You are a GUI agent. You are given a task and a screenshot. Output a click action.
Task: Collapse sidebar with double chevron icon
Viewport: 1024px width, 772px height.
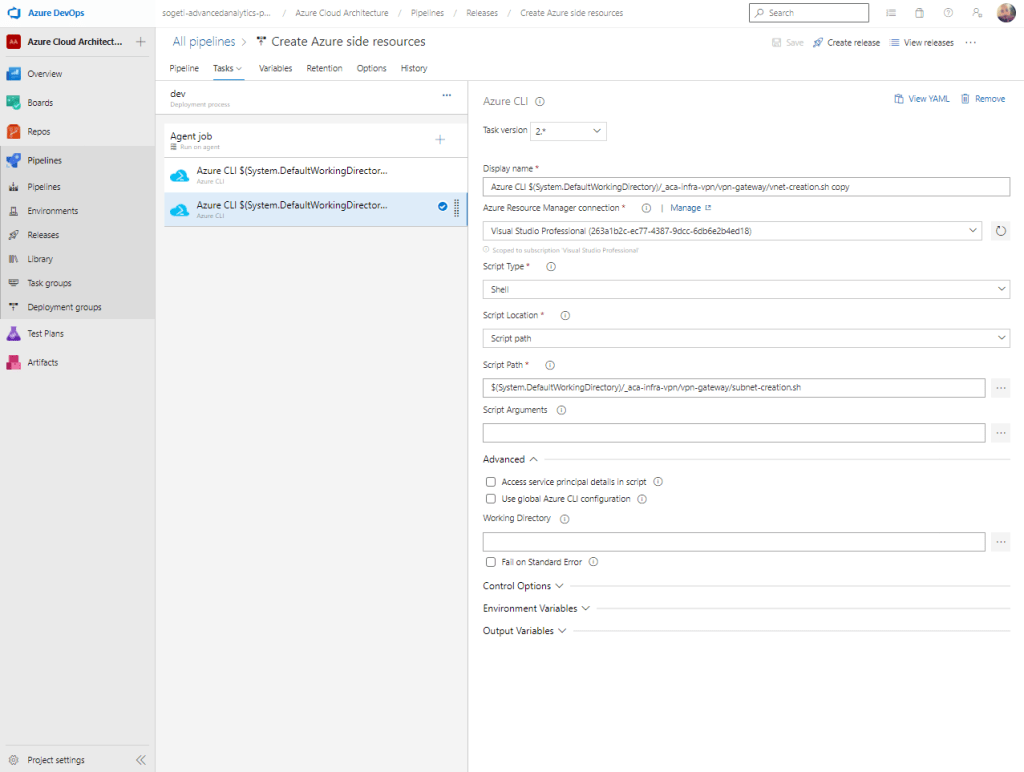tap(141, 760)
